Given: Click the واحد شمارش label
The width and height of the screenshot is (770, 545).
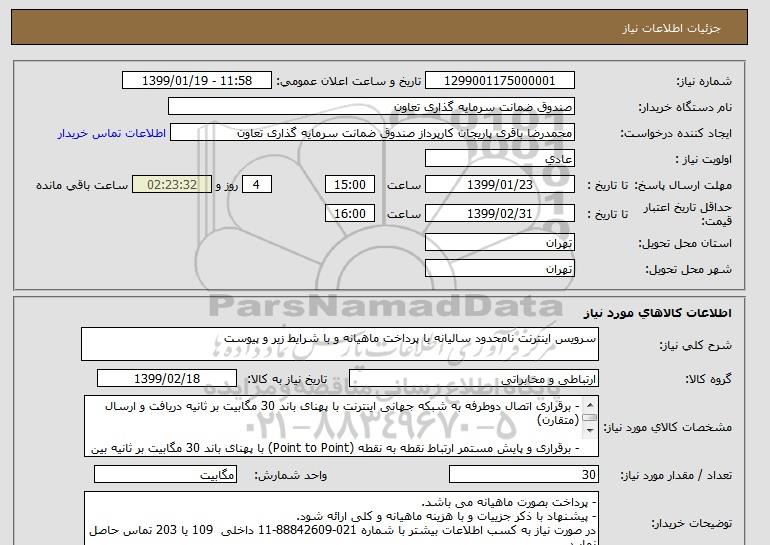Looking at the screenshot, I should tap(290, 475).
